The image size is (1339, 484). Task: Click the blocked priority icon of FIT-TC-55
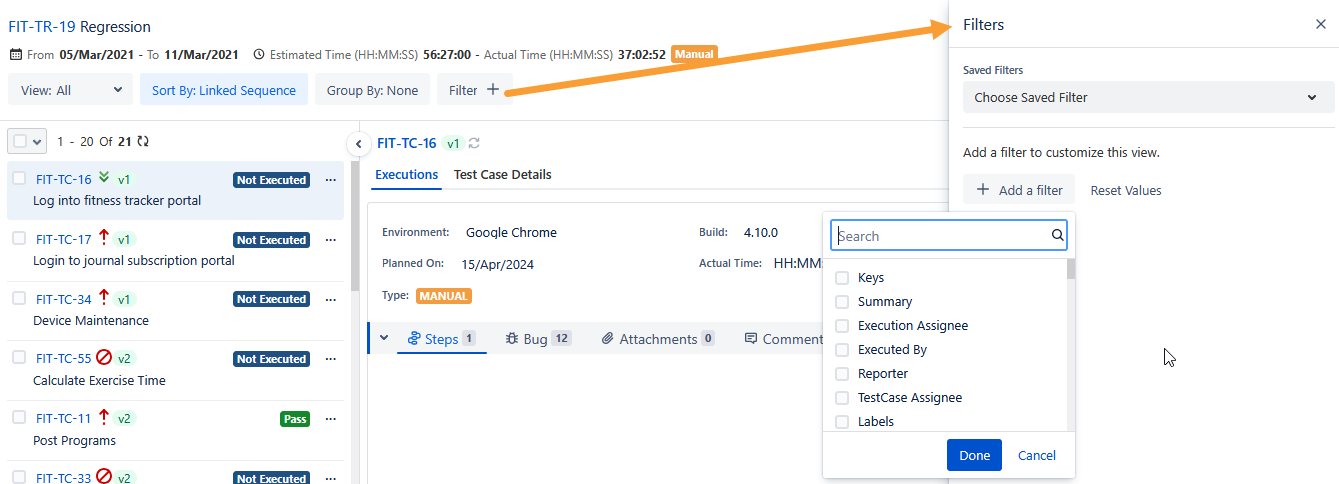[x=104, y=358]
